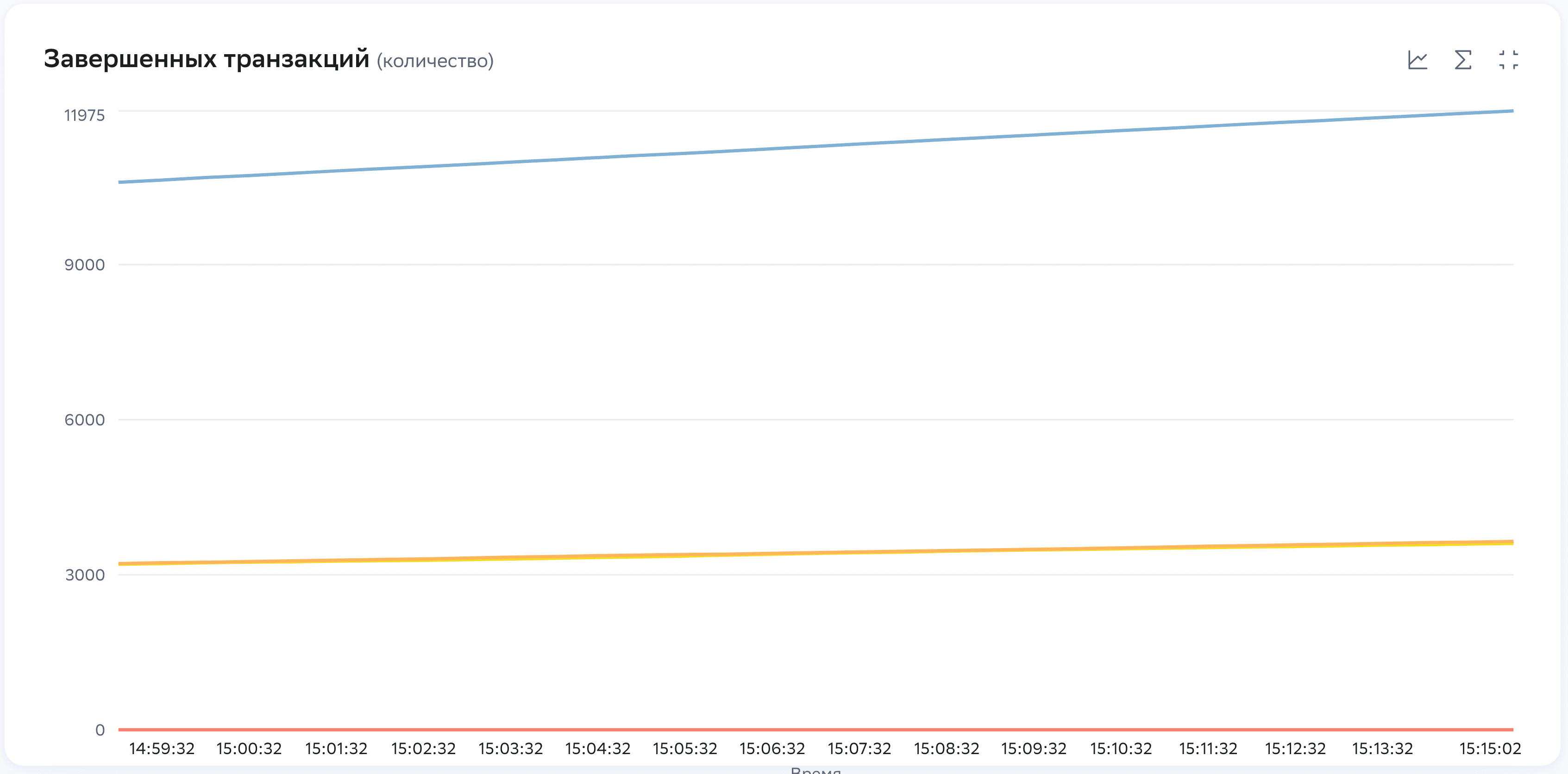Click the 15:10:32 time tick
The width and height of the screenshot is (1568, 774).
pos(1121,749)
